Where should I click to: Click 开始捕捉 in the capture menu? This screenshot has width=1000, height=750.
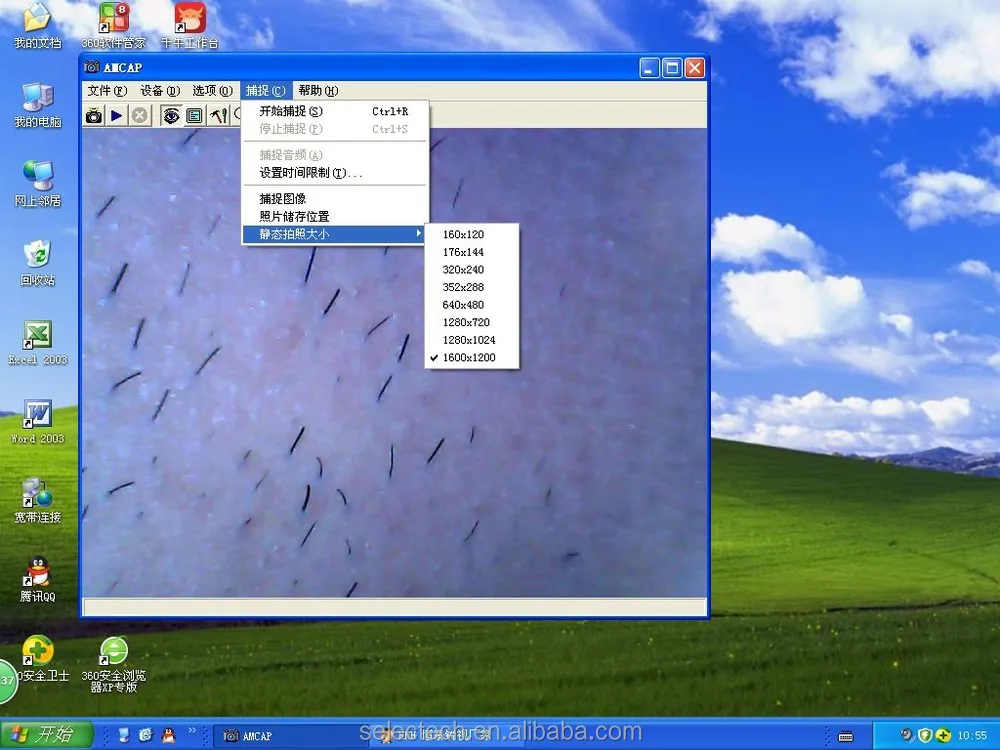(x=291, y=111)
